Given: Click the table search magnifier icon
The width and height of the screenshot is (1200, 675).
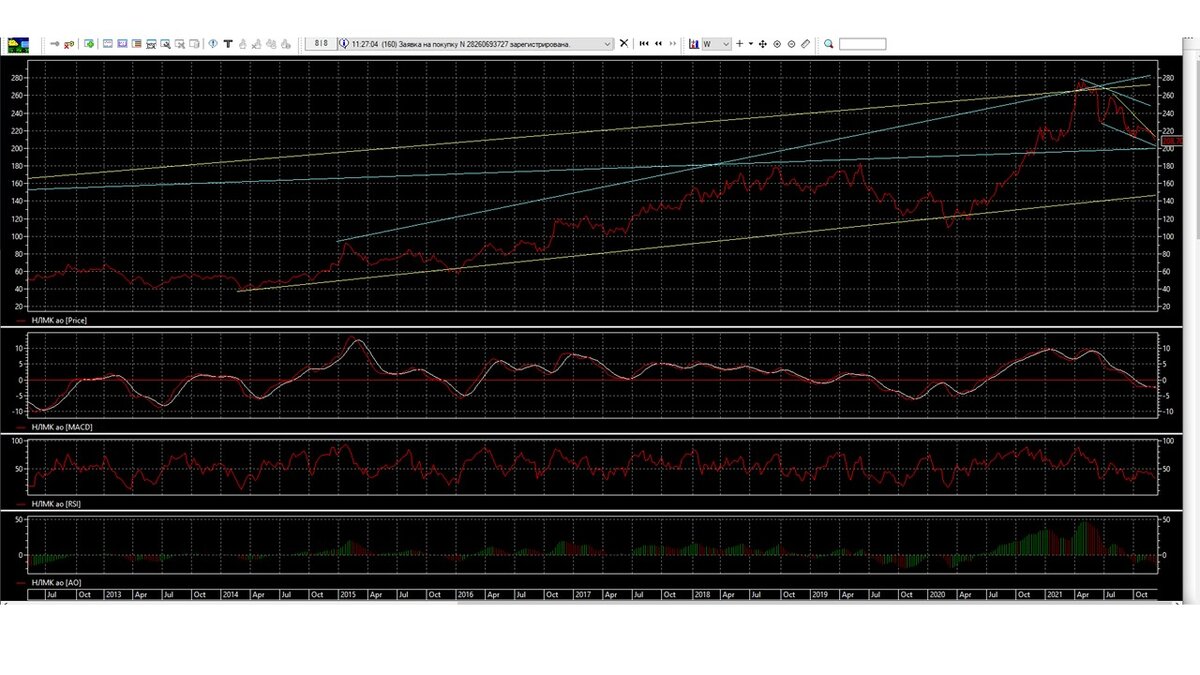Looking at the screenshot, I should click(x=165, y=44).
